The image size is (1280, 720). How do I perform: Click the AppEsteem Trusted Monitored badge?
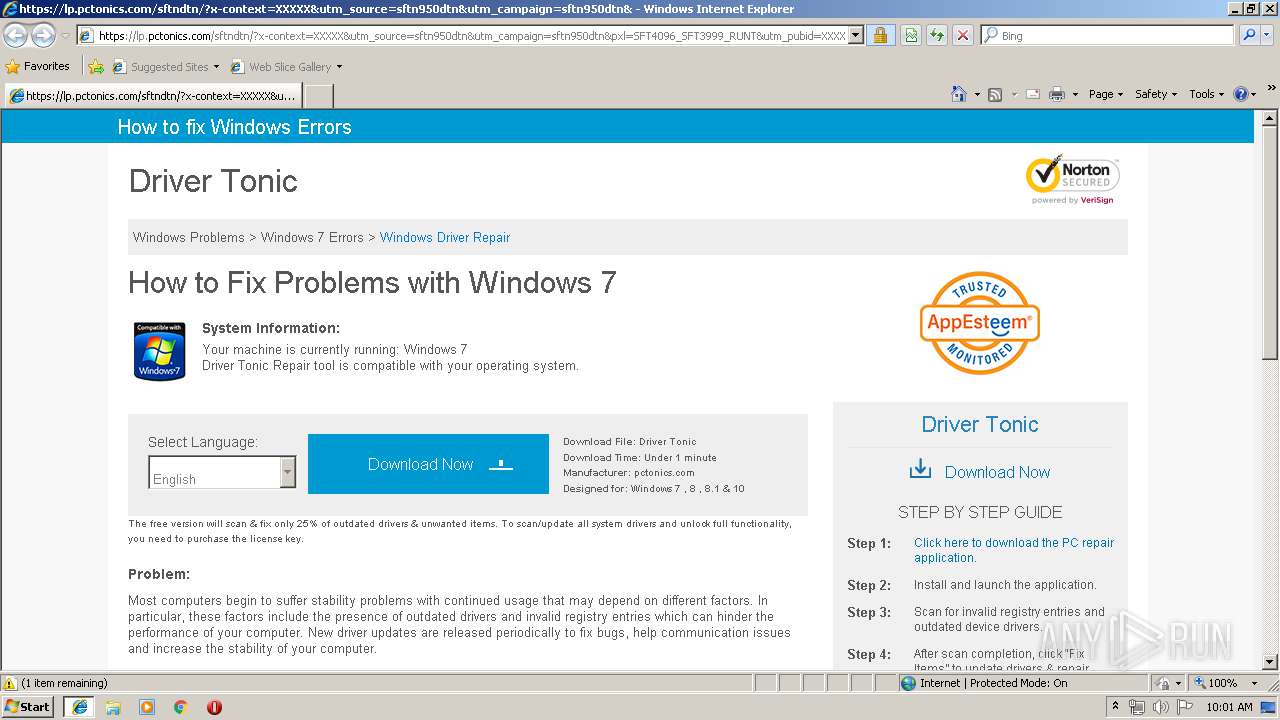980,323
